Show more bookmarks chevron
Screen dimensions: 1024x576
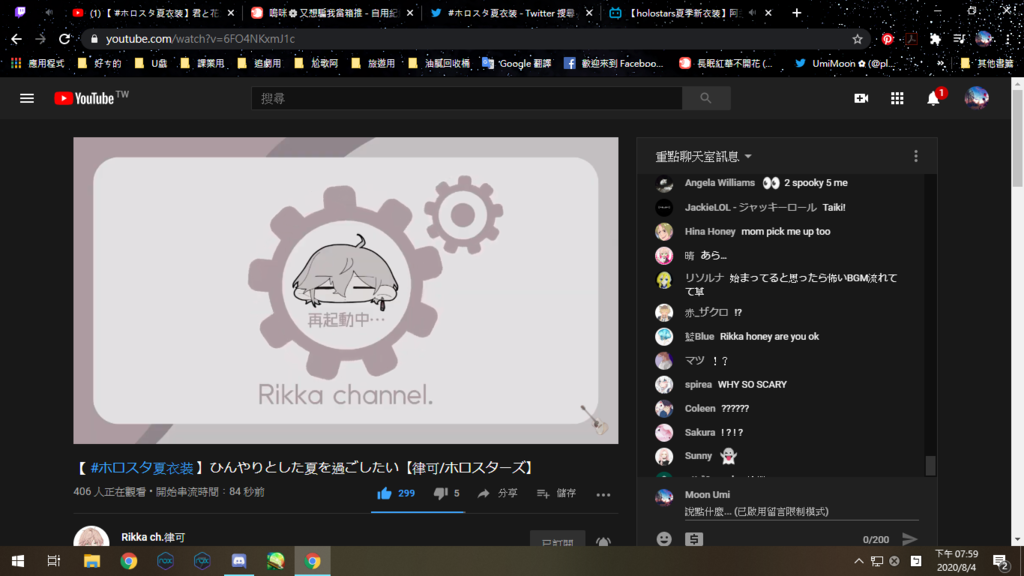[940, 63]
